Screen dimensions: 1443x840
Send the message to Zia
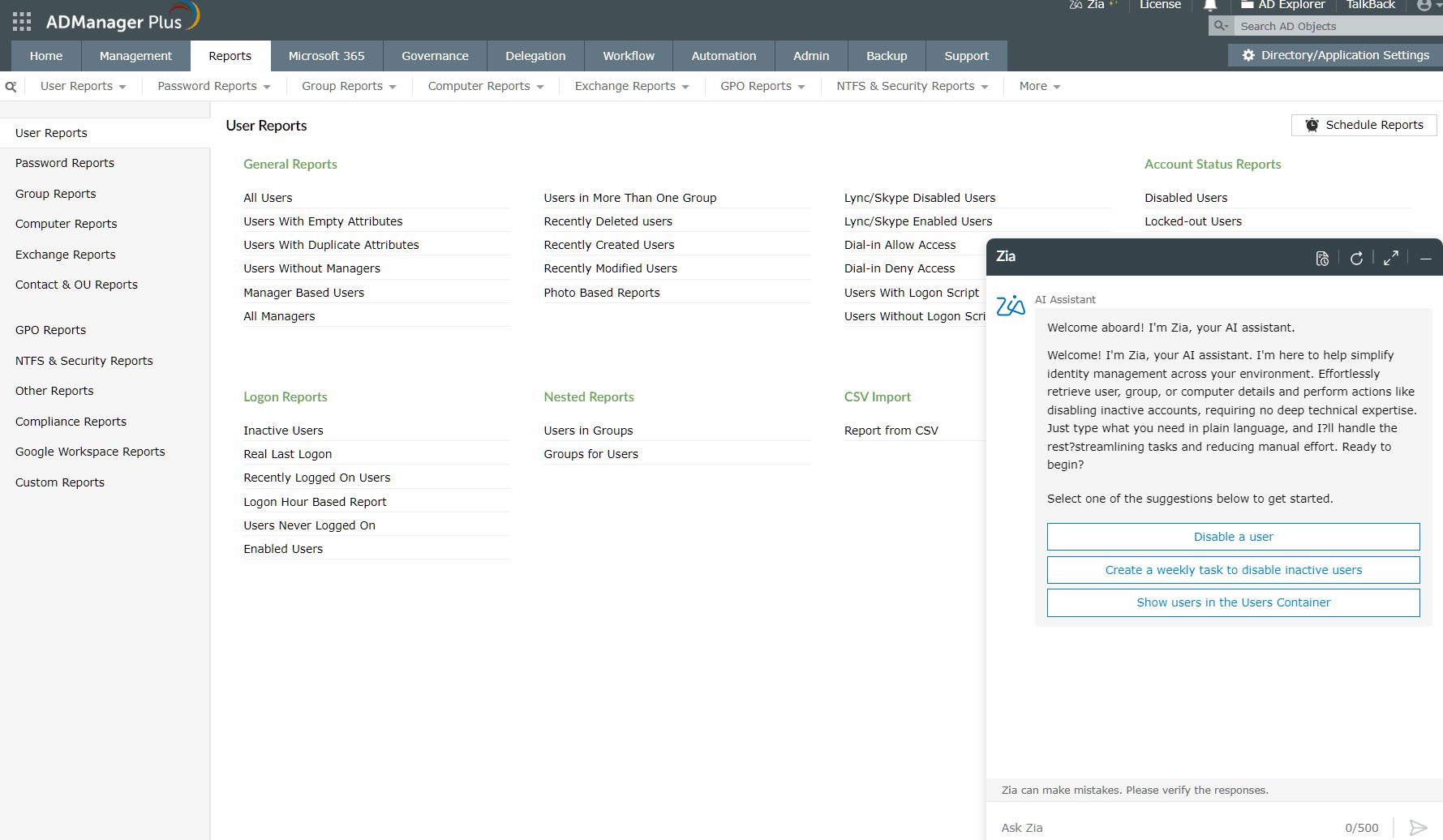[x=1418, y=828]
